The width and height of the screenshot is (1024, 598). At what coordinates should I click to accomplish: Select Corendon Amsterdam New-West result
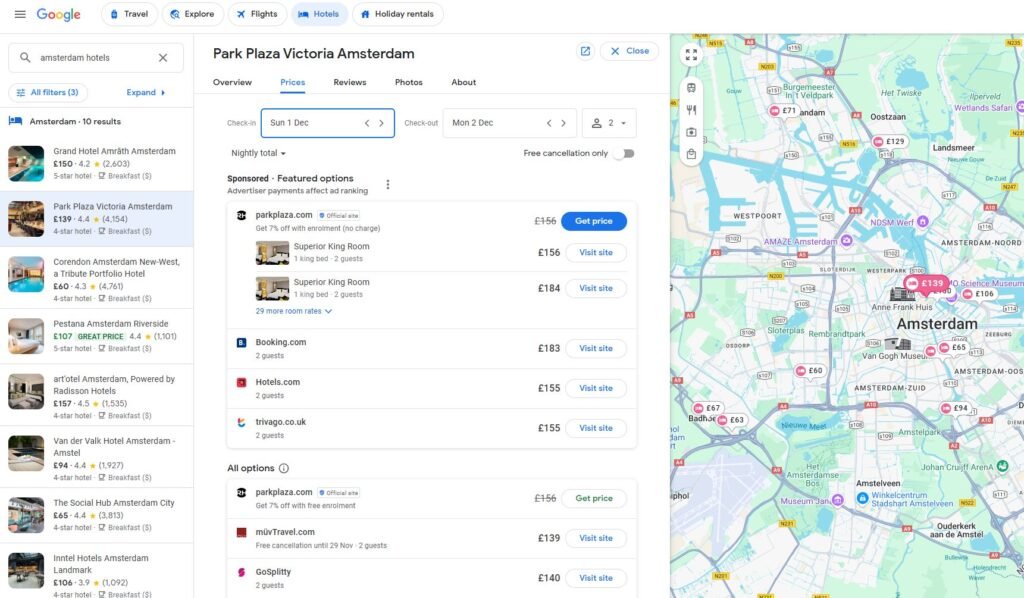pos(97,278)
